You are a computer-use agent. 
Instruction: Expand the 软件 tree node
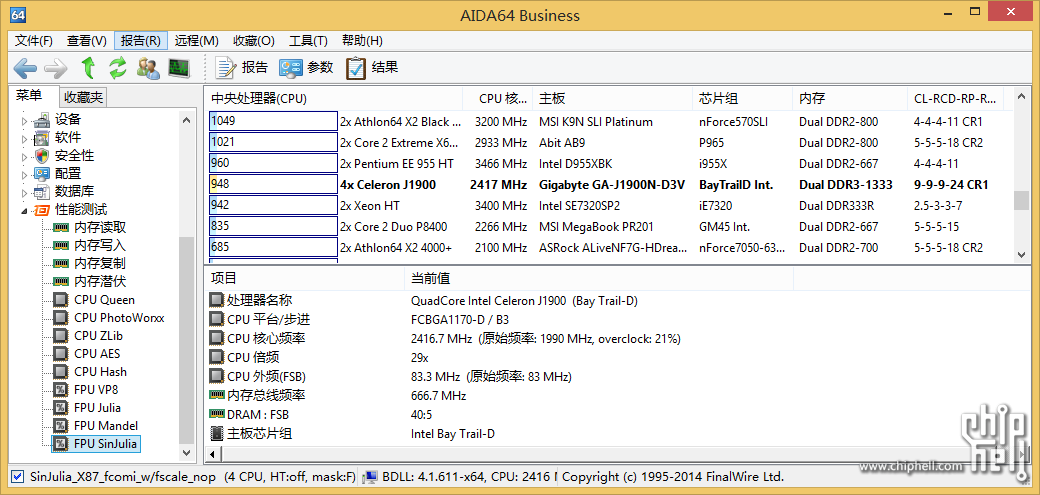click(25, 139)
